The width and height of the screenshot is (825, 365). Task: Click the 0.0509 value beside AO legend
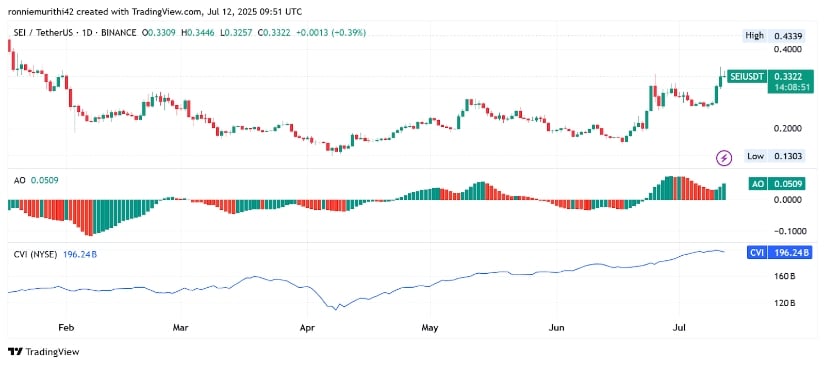coord(44,180)
